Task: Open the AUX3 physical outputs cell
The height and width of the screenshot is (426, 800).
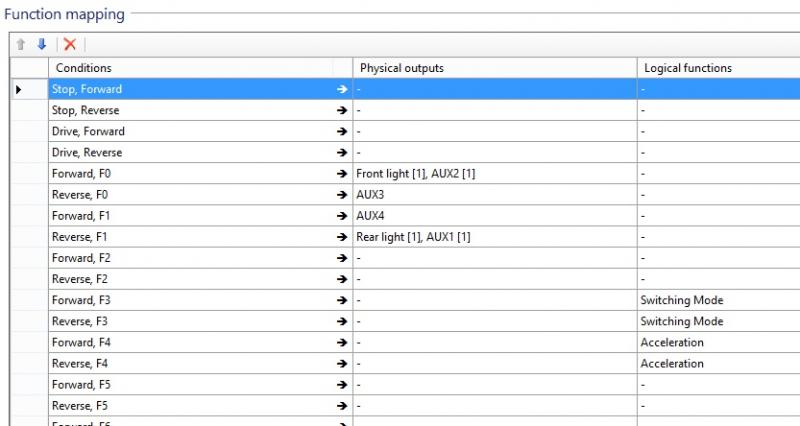Action: tap(495, 195)
